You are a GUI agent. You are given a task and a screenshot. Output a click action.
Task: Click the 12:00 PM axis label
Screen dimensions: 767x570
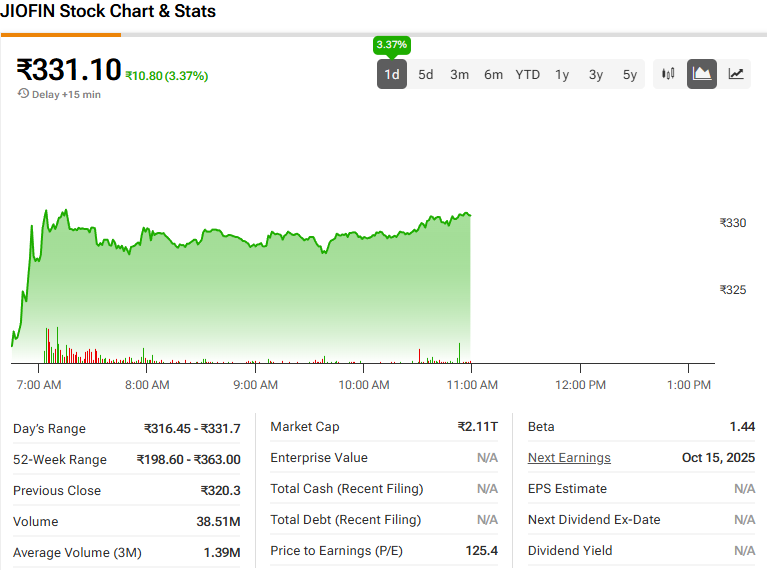(x=580, y=385)
